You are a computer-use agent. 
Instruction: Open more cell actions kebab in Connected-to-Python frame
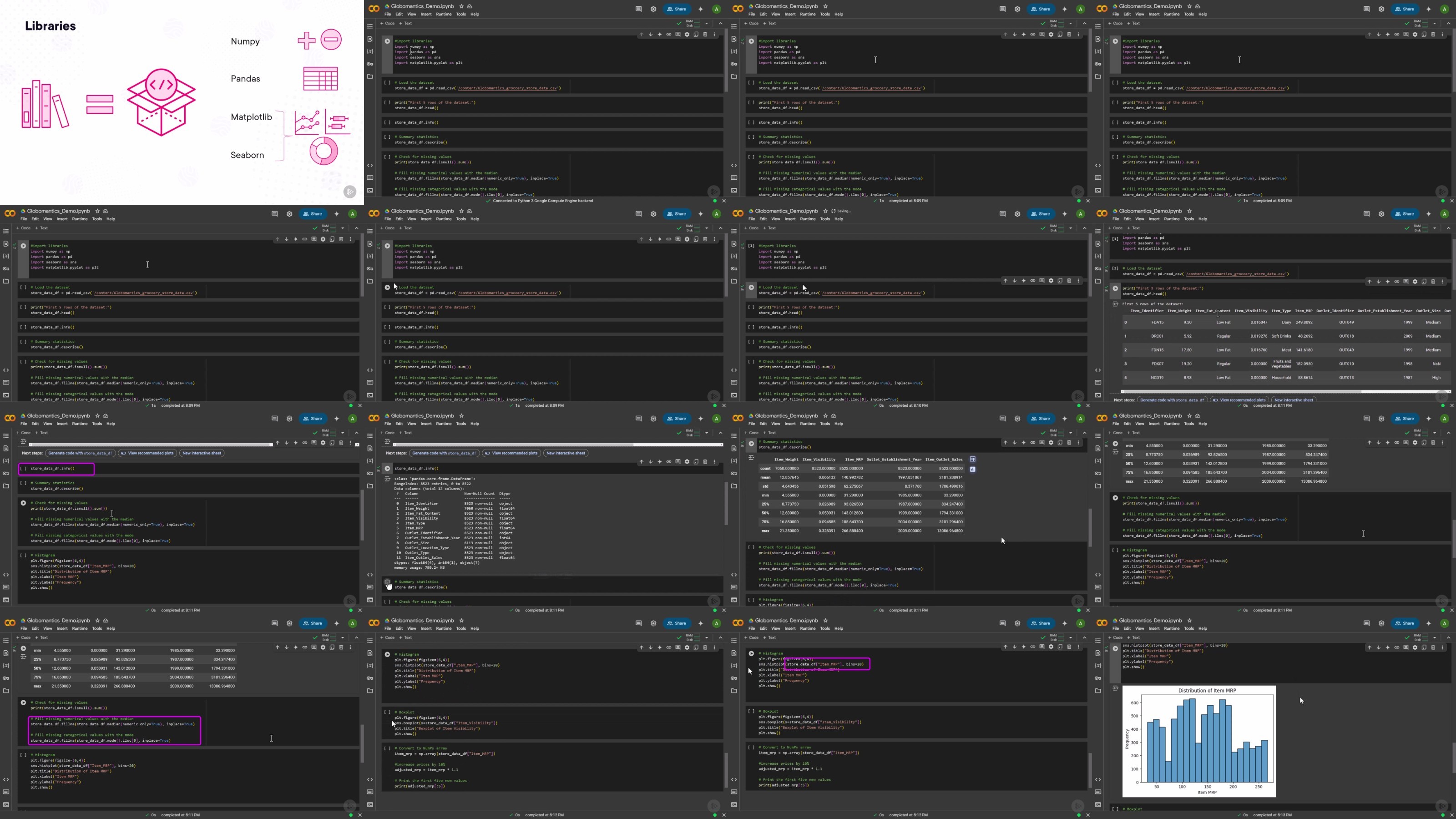coord(714,35)
